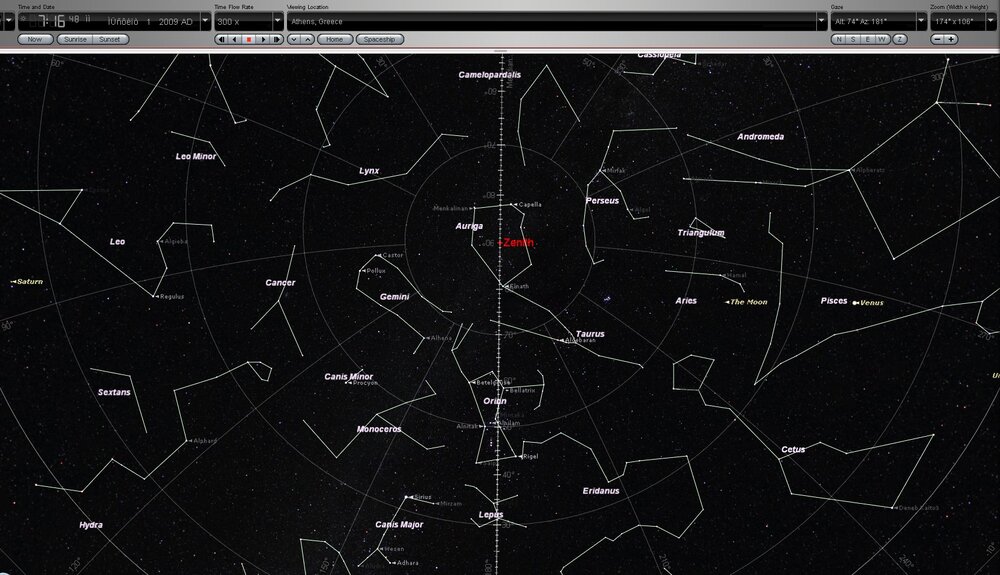The width and height of the screenshot is (1000, 575).
Task: Run time forward with the play arrow
Action: pos(262,39)
